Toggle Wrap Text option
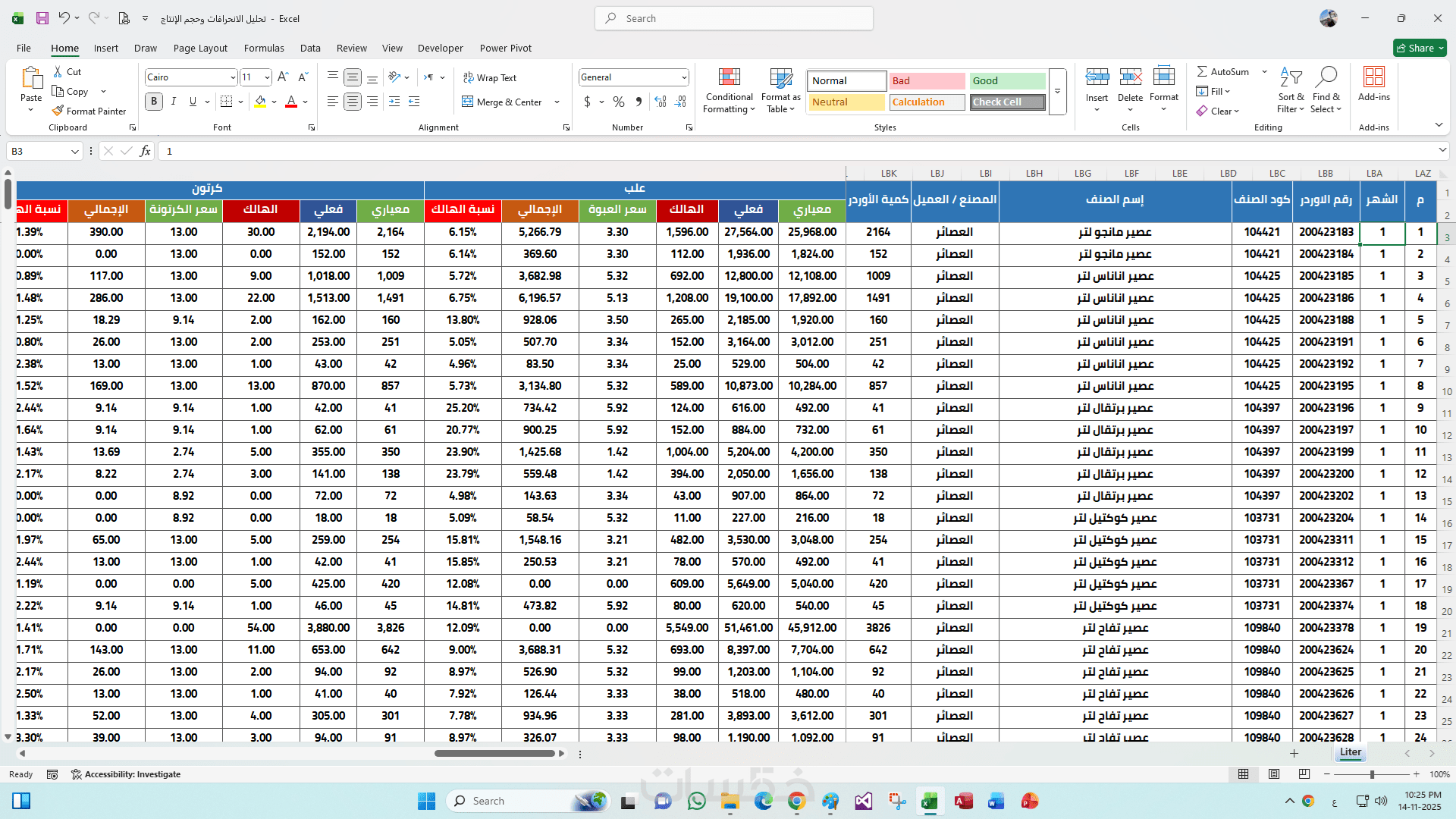This screenshot has width=1456, height=819. 490,77
